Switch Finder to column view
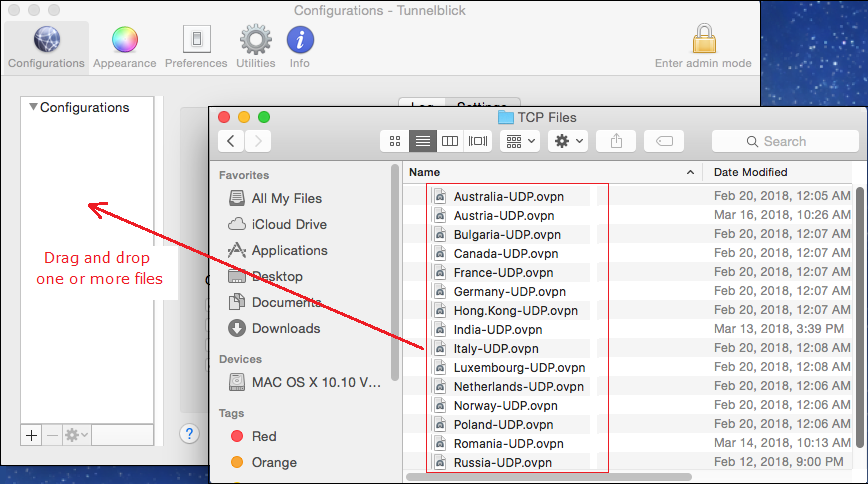Screen dimensions: 868x484 click(x=450, y=141)
